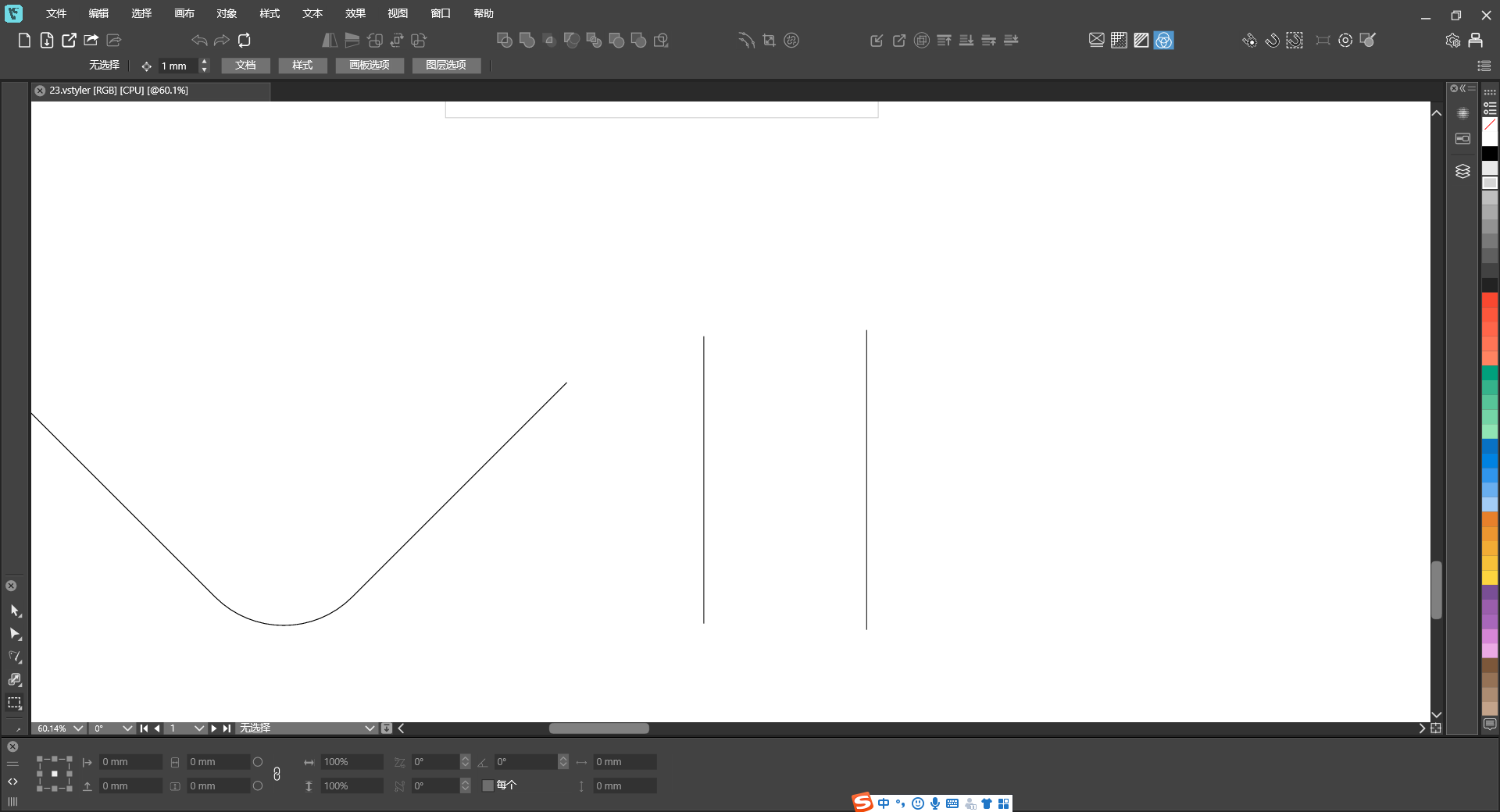Screen dimensions: 1500x812
Task: Click the new document icon
Action: click(x=24, y=40)
